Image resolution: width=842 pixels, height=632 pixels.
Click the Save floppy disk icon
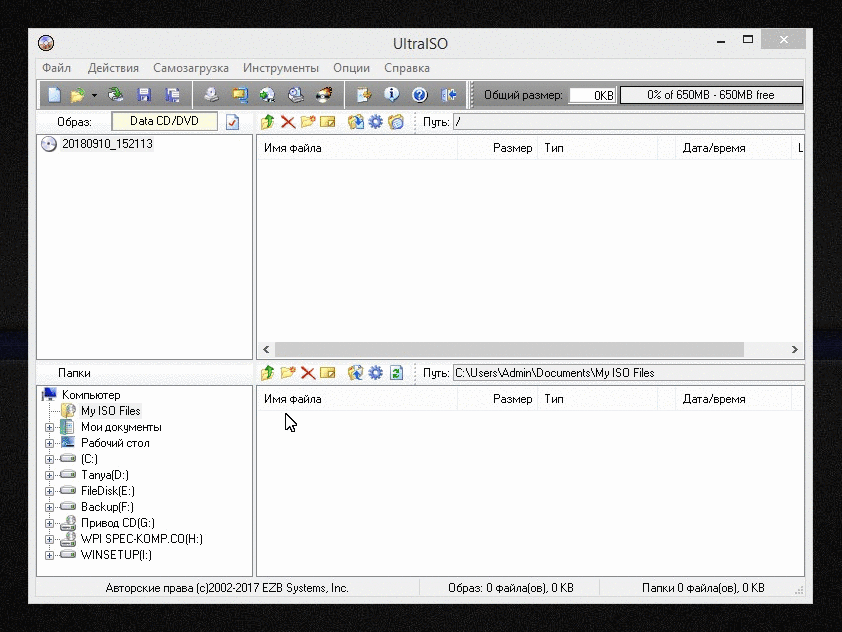click(x=144, y=95)
